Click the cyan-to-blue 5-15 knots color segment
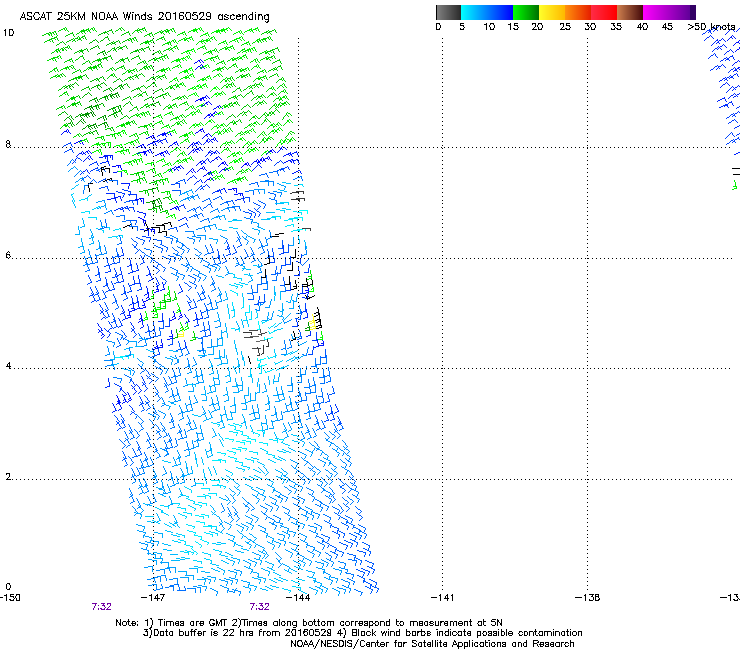This screenshot has width=740, height=650. coord(487,12)
